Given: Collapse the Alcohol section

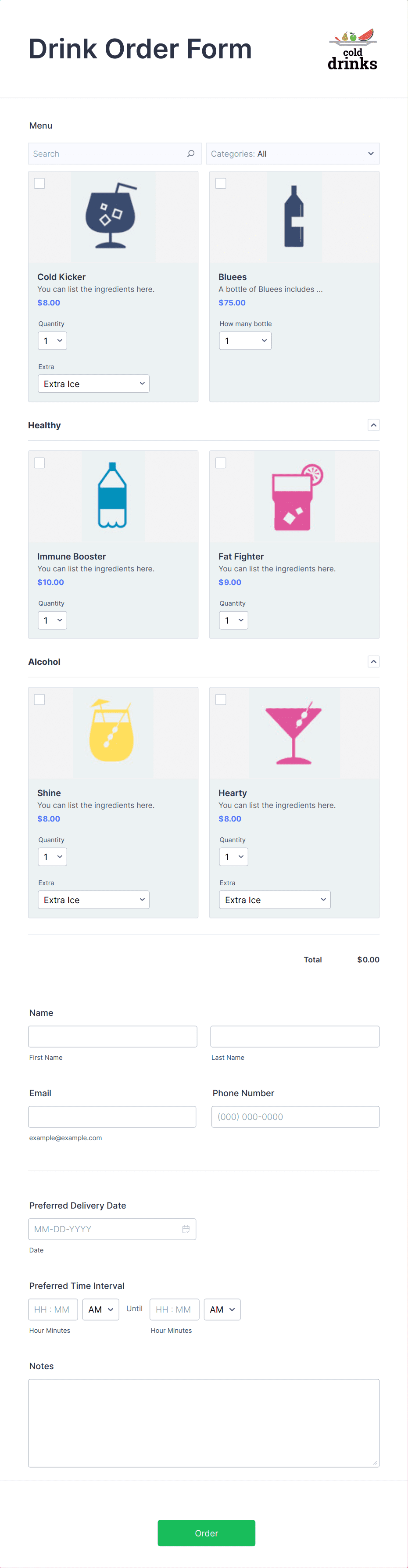Looking at the screenshot, I should click(x=373, y=662).
